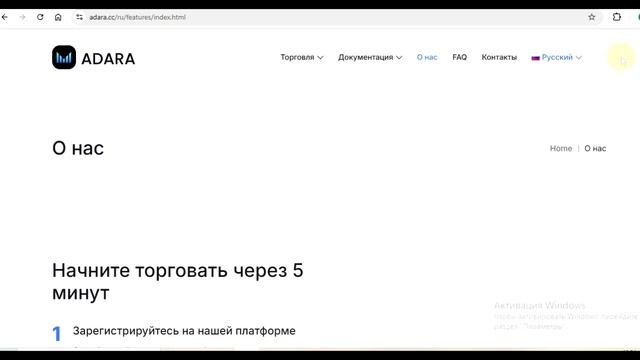The image size is (640, 360).
Task: Expand the Документация dropdown menu
Action: 370,57
